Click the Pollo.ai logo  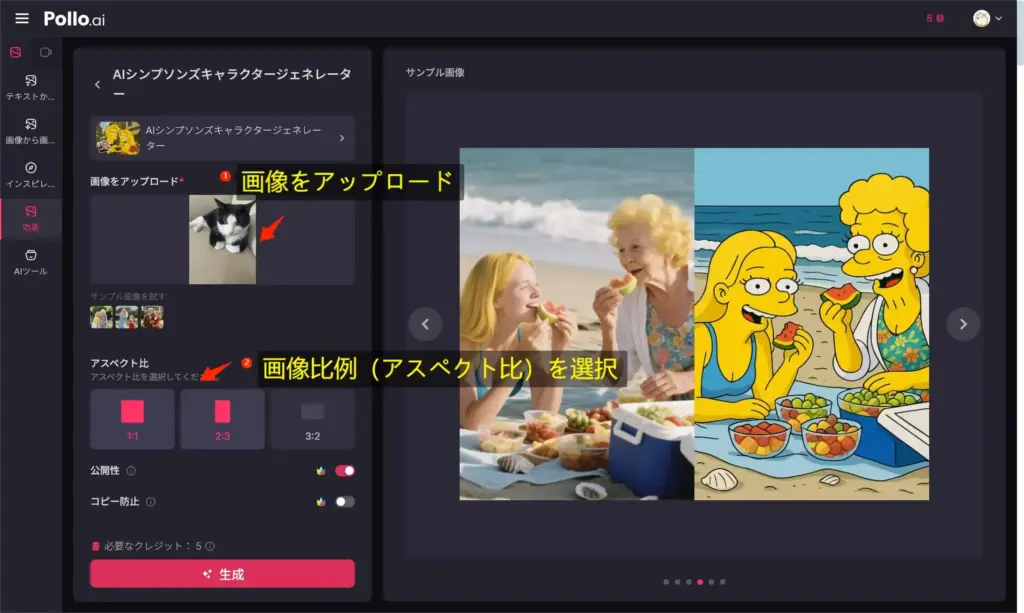74,19
